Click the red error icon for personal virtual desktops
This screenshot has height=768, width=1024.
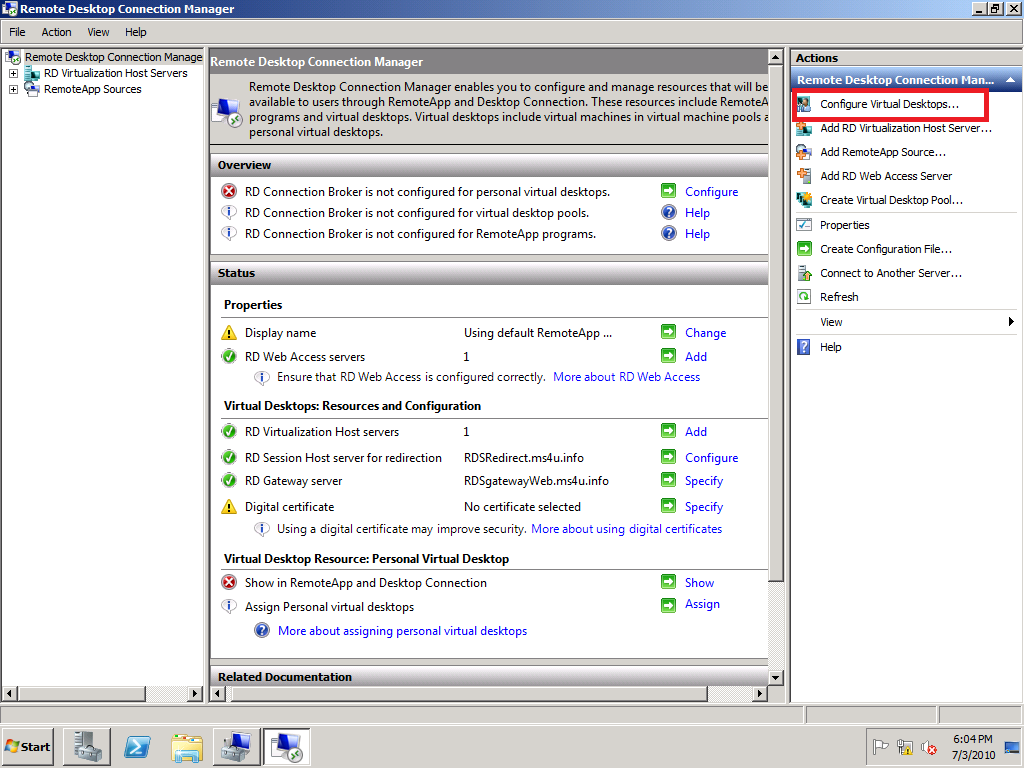pyautogui.click(x=229, y=191)
